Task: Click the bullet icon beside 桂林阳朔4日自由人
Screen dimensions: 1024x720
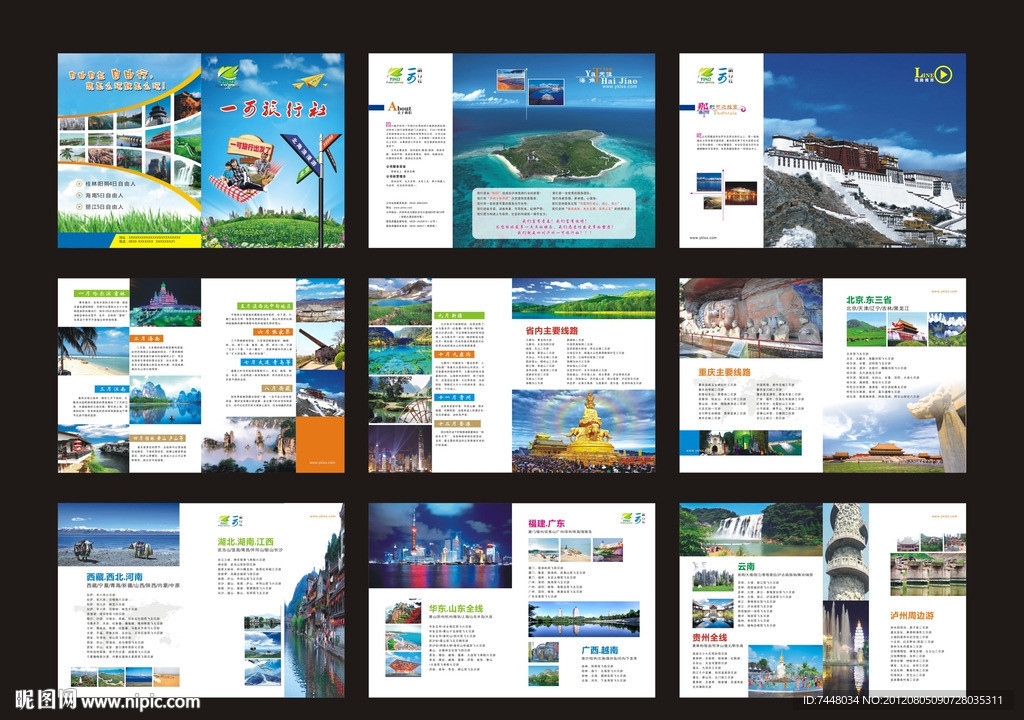Action: (79, 184)
